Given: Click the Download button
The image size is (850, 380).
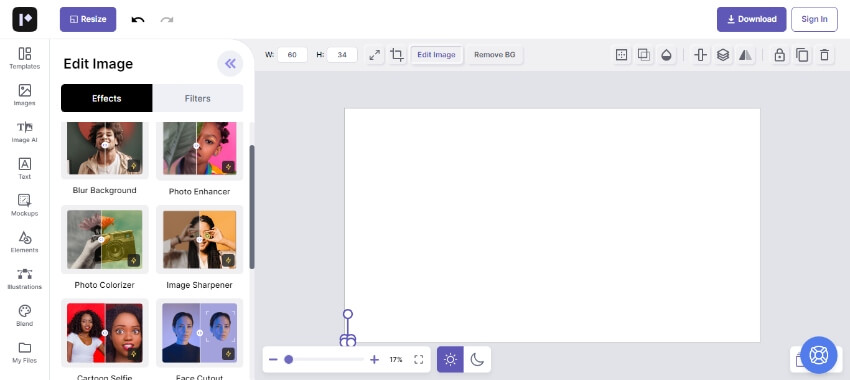Looking at the screenshot, I should pos(751,20).
